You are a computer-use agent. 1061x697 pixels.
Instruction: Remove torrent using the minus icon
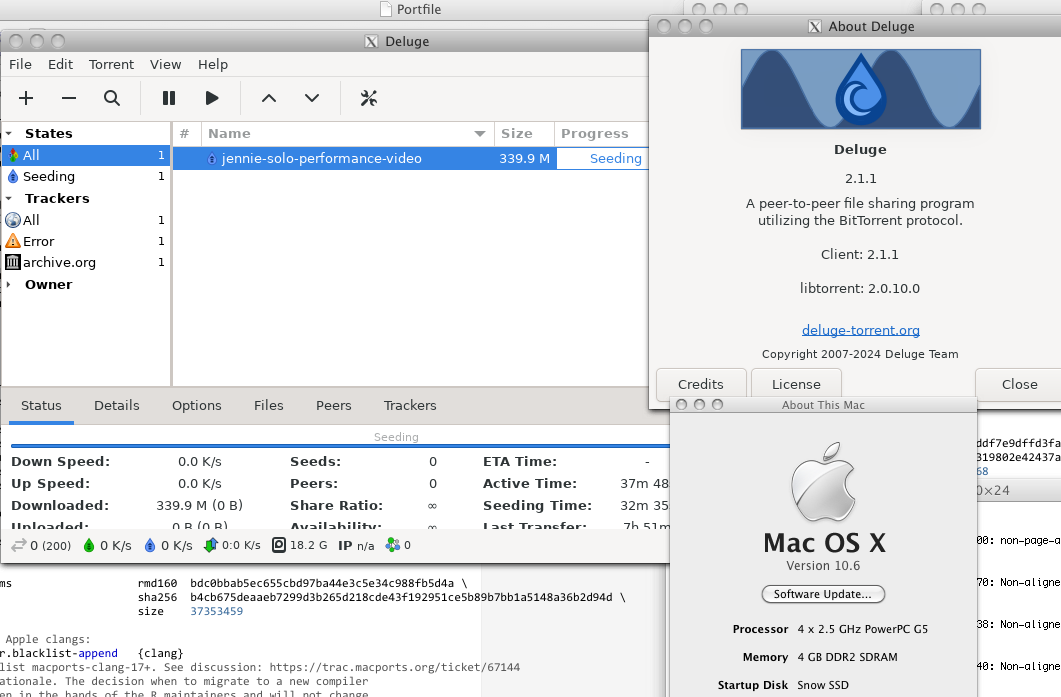coord(68,98)
